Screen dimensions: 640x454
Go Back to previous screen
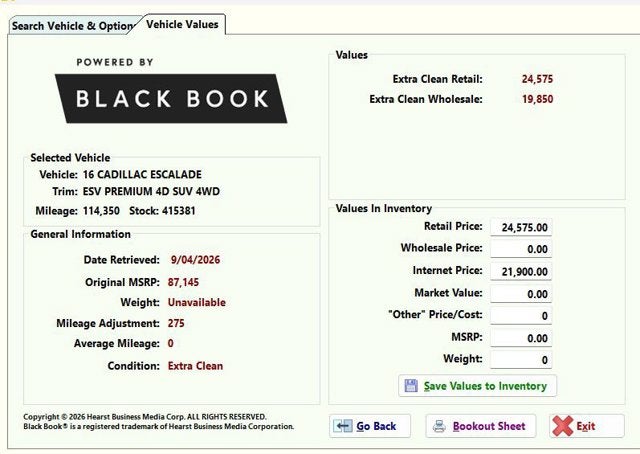click(370, 426)
